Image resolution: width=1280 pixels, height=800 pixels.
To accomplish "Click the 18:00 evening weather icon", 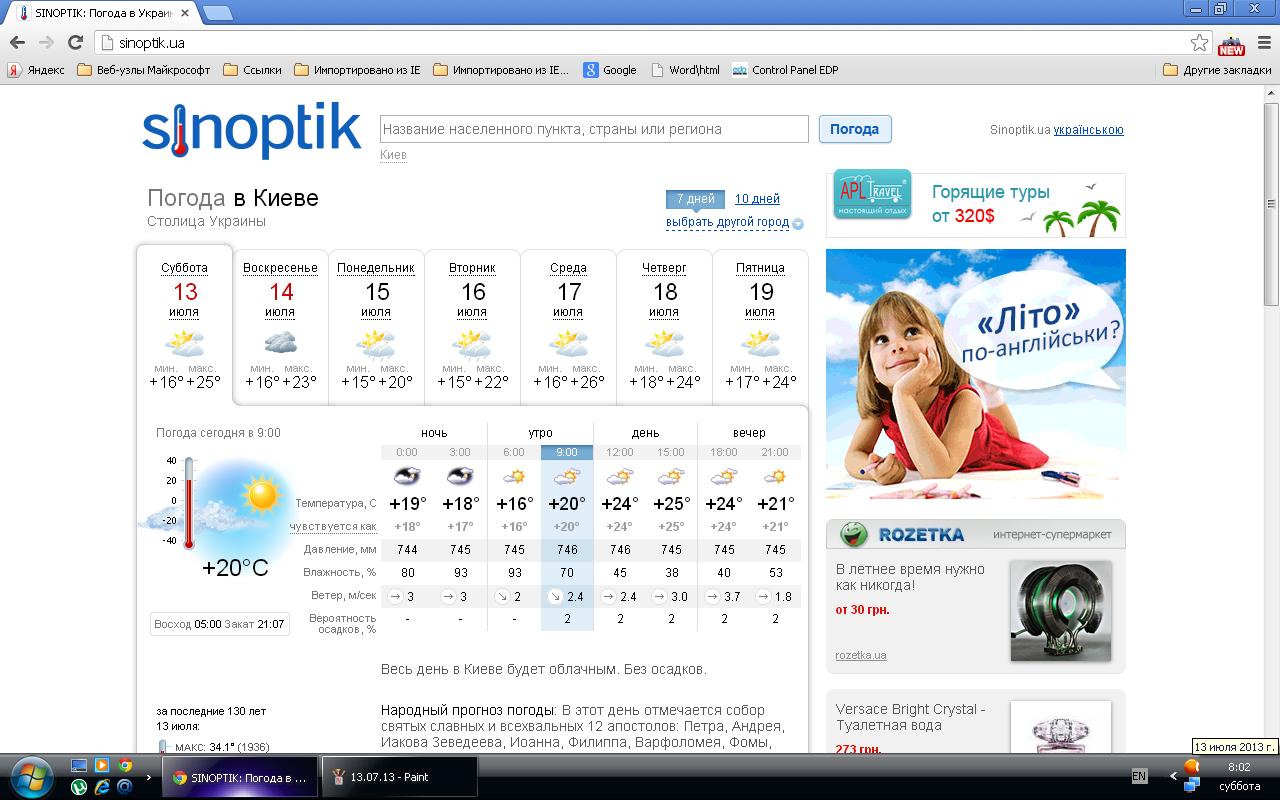I will coord(724,476).
